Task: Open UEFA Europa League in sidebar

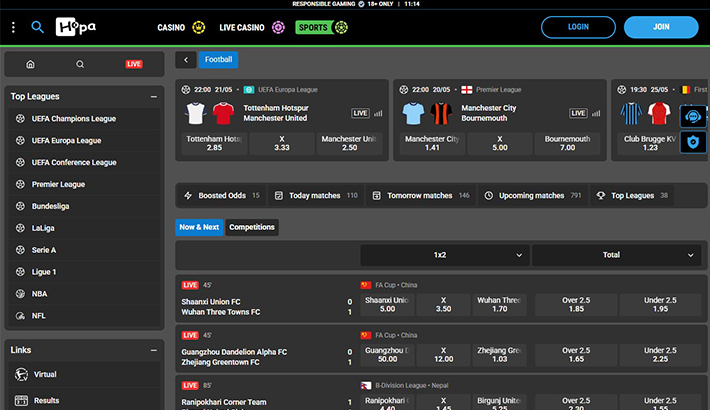Action: [x=84, y=140]
